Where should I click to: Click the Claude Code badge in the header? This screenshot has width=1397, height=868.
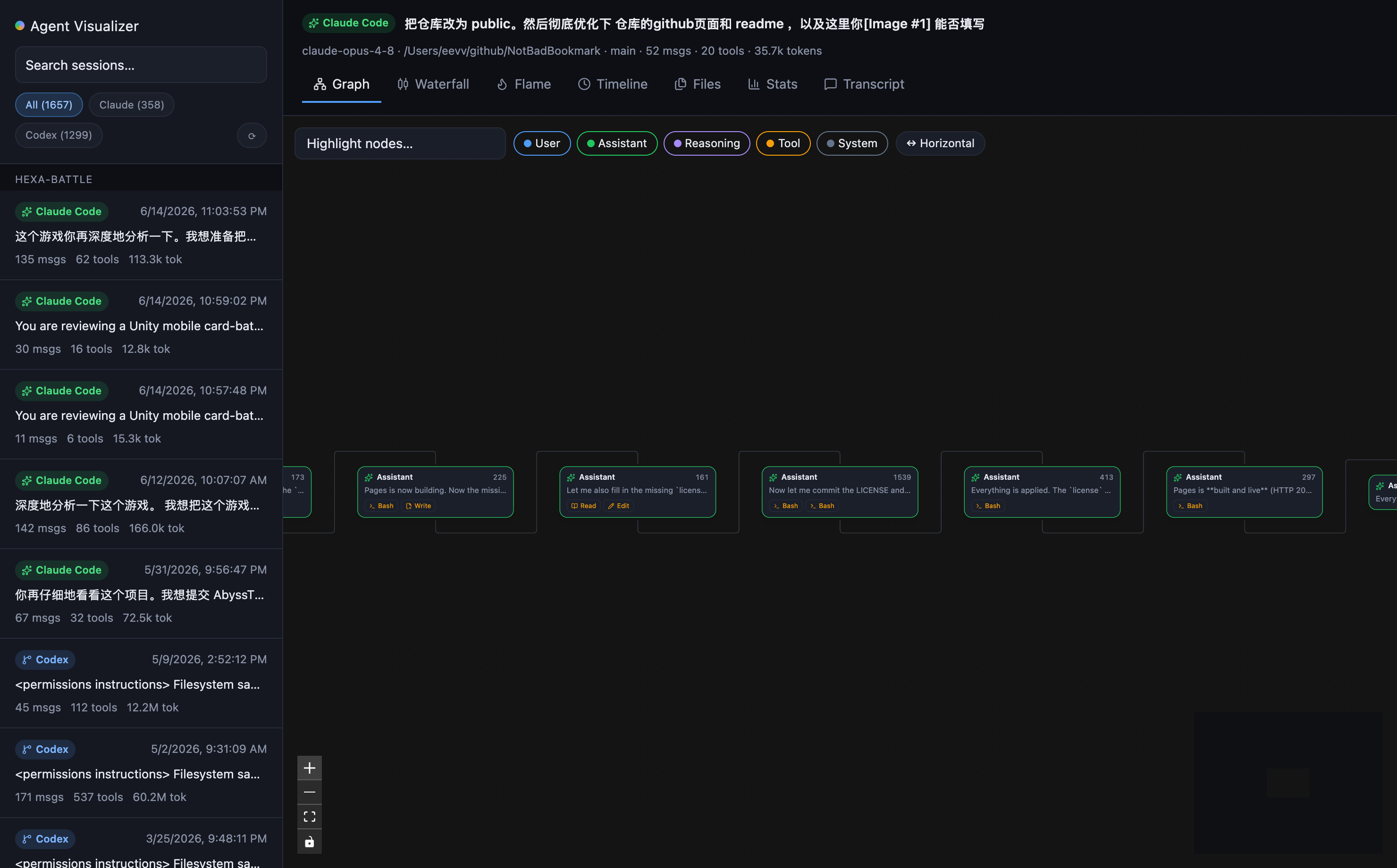click(348, 23)
